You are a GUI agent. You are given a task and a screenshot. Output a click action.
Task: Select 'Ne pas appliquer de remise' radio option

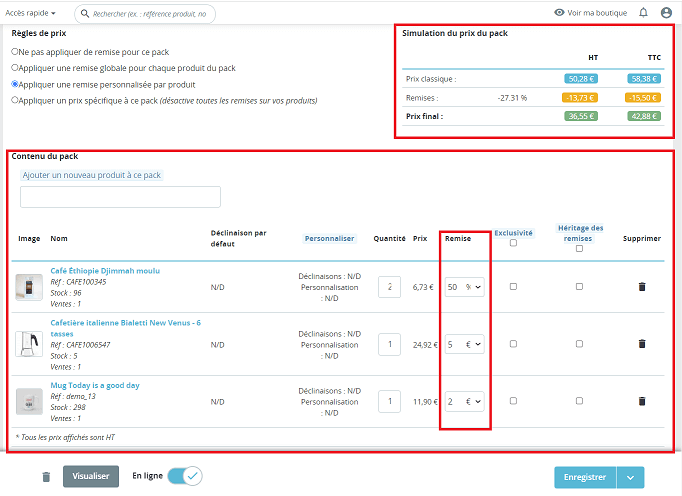click(x=15, y=50)
